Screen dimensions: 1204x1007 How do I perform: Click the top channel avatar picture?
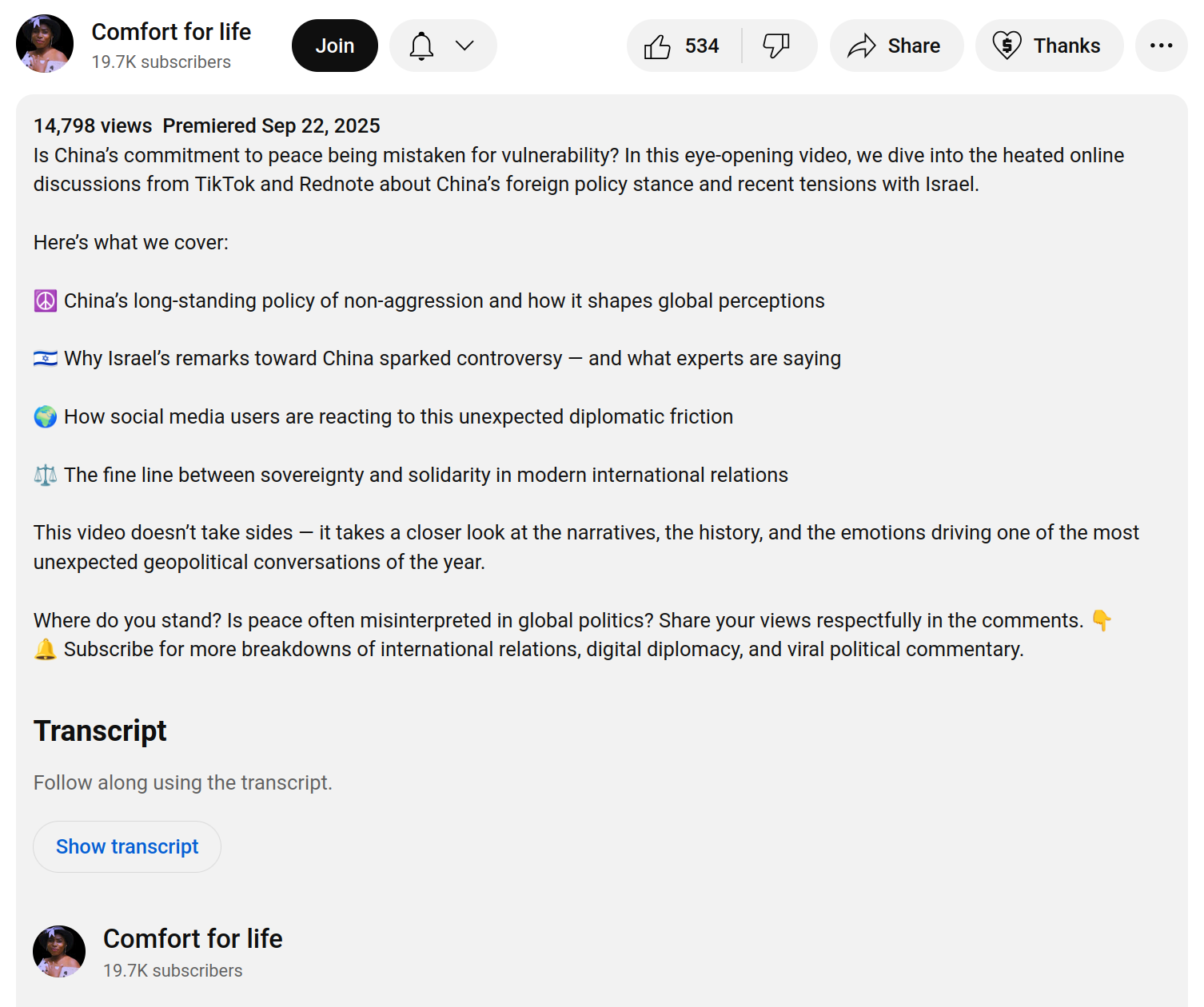point(45,44)
